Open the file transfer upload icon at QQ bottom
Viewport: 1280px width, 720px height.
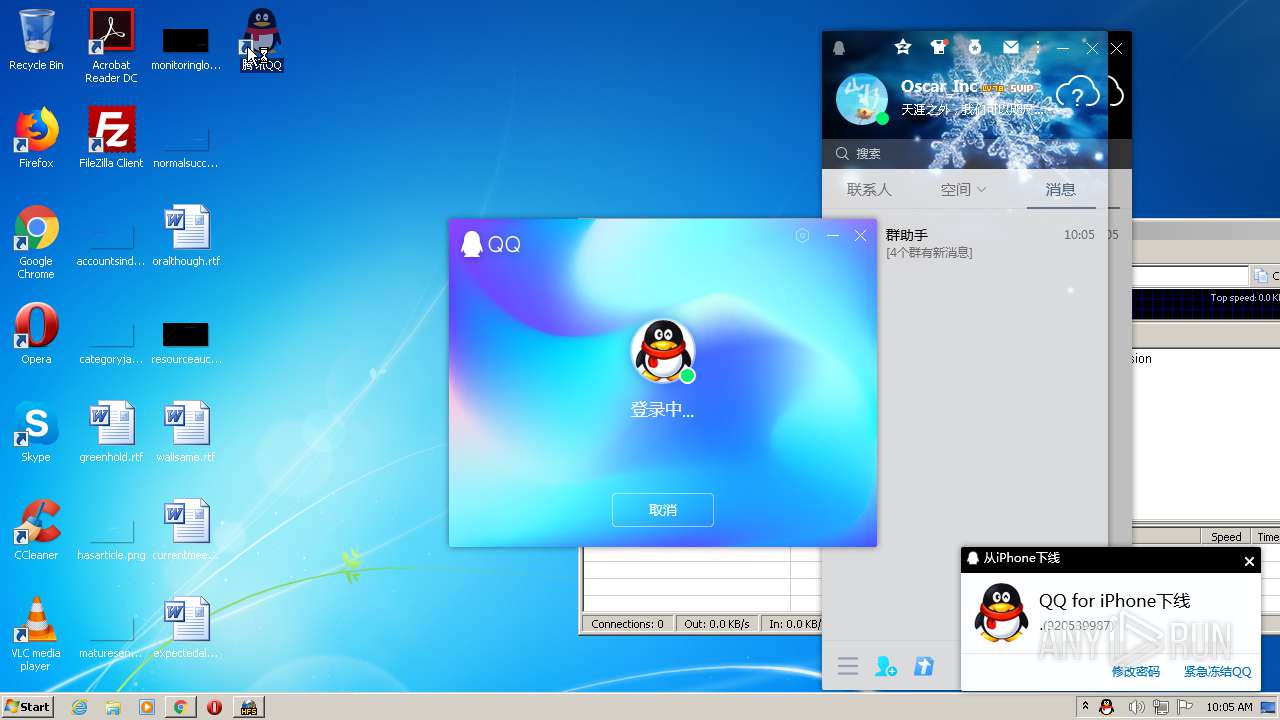(924, 666)
